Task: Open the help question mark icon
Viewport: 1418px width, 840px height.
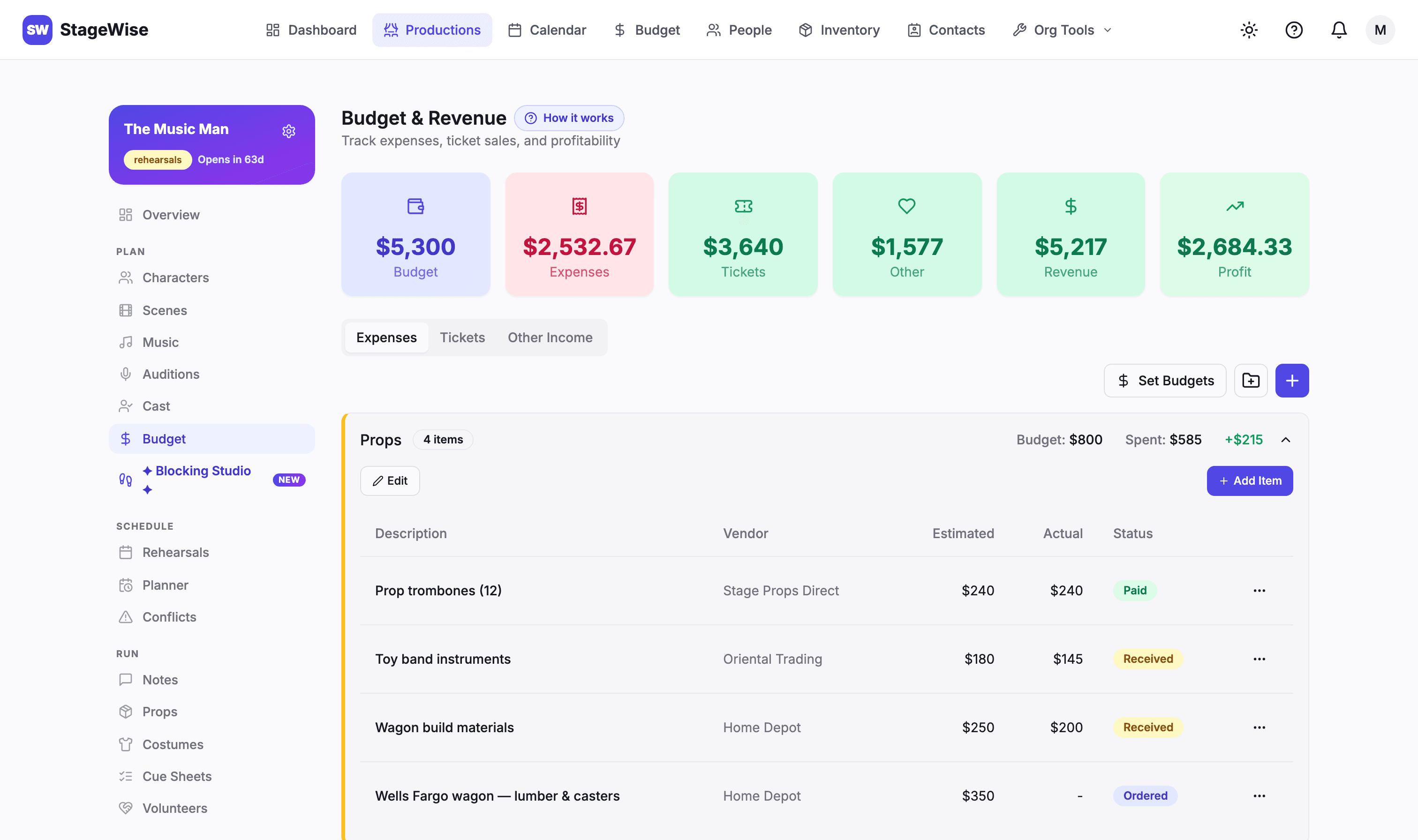Action: pyautogui.click(x=1294, y=30)
